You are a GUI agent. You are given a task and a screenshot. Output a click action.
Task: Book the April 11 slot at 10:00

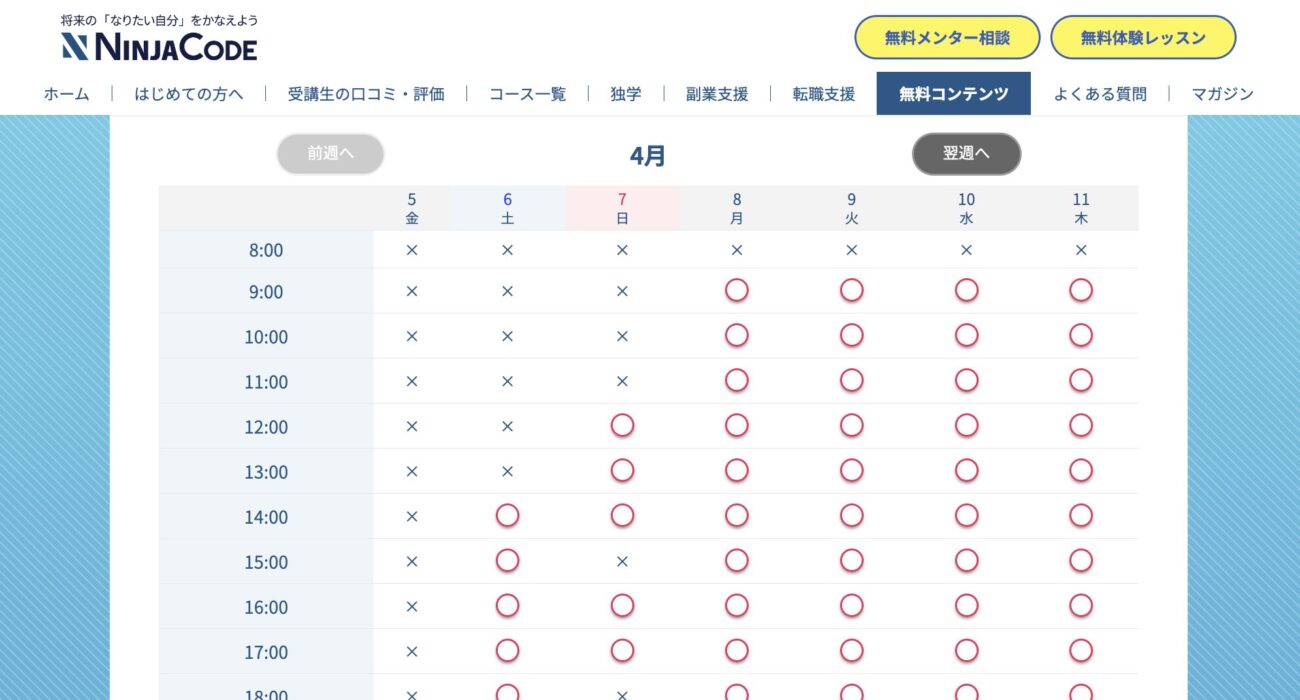point(1080,336)
